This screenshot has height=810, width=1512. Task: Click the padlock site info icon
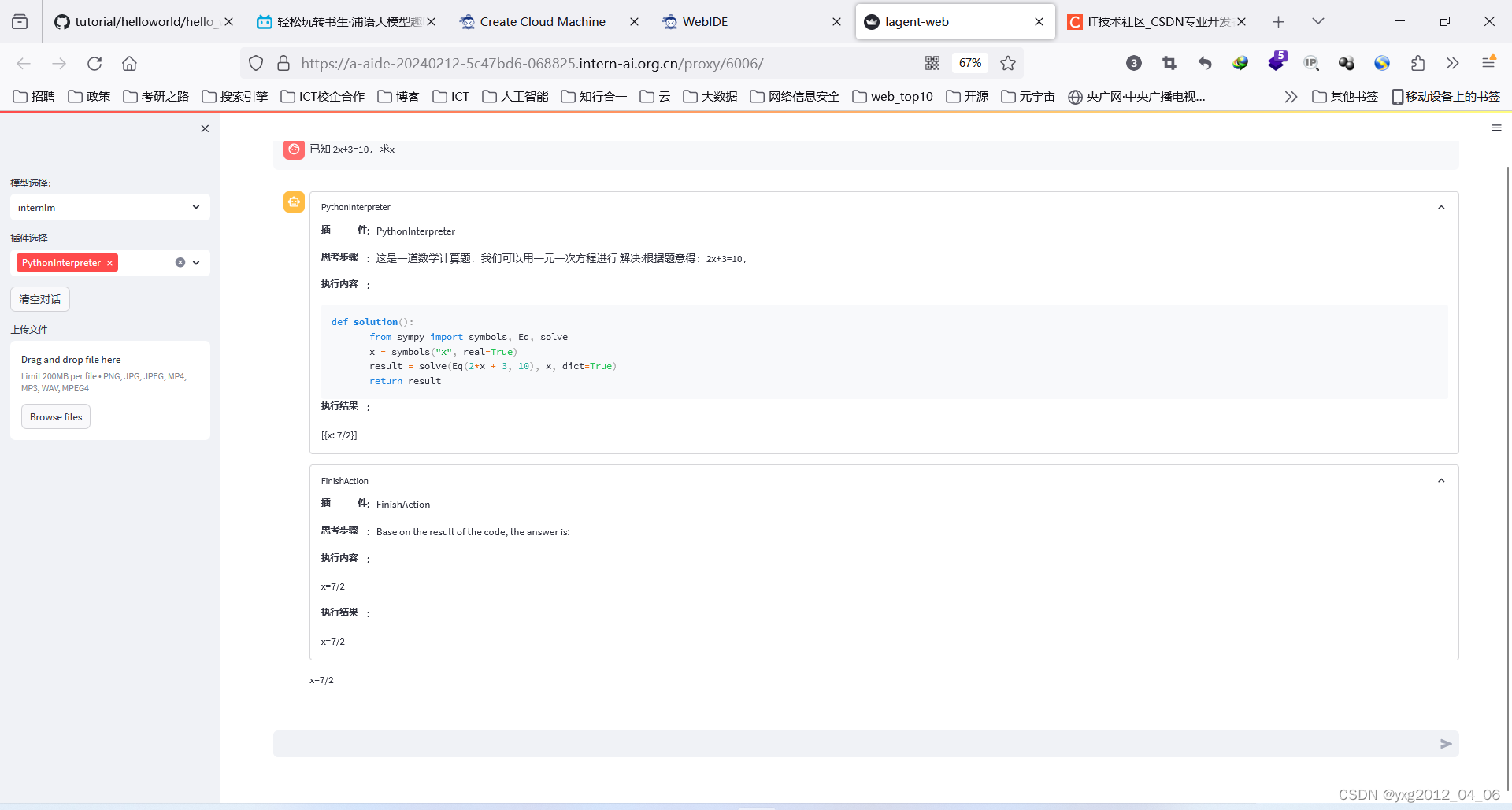283,63
